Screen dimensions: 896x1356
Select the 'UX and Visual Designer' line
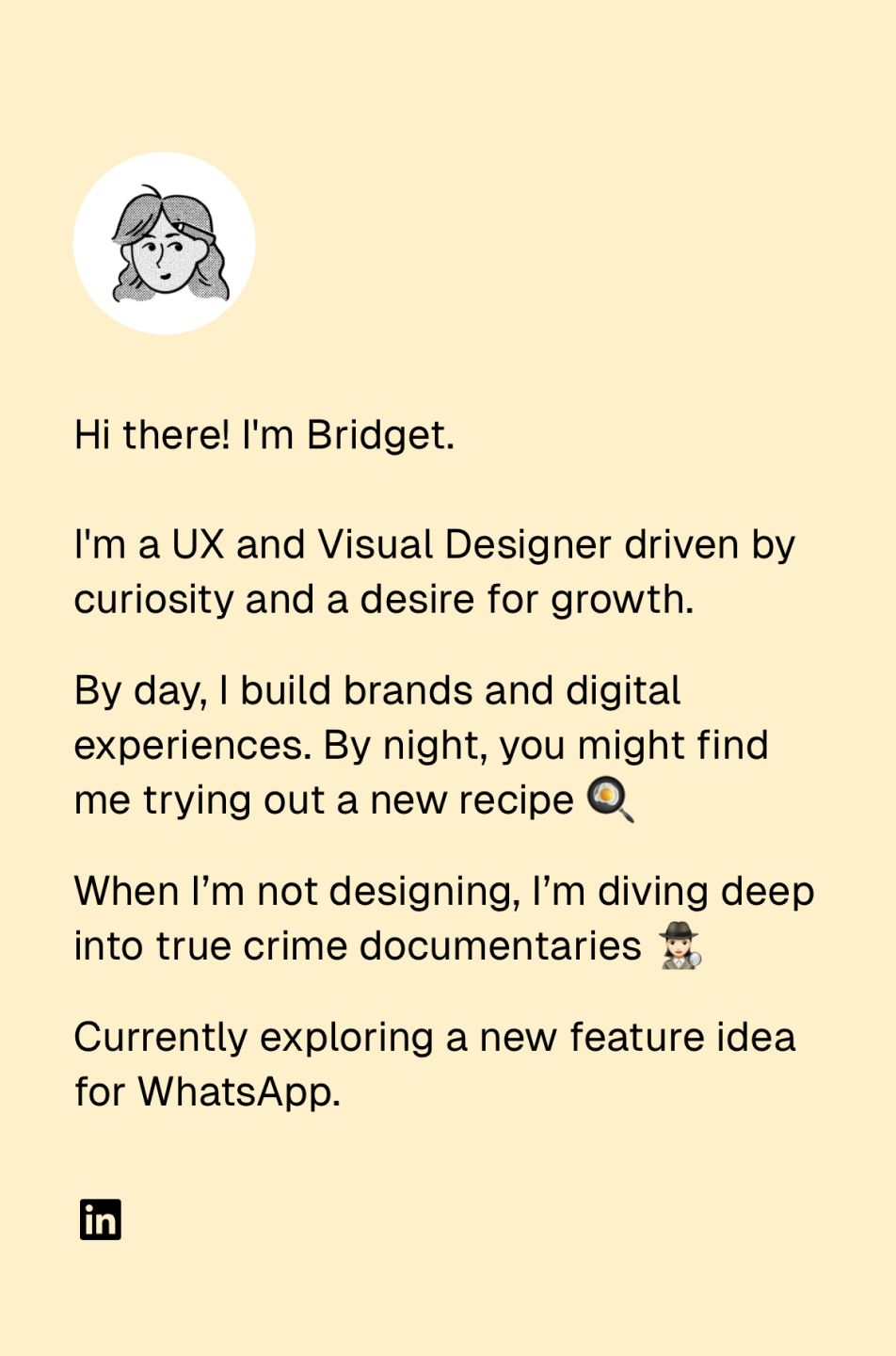pos(435,545)
